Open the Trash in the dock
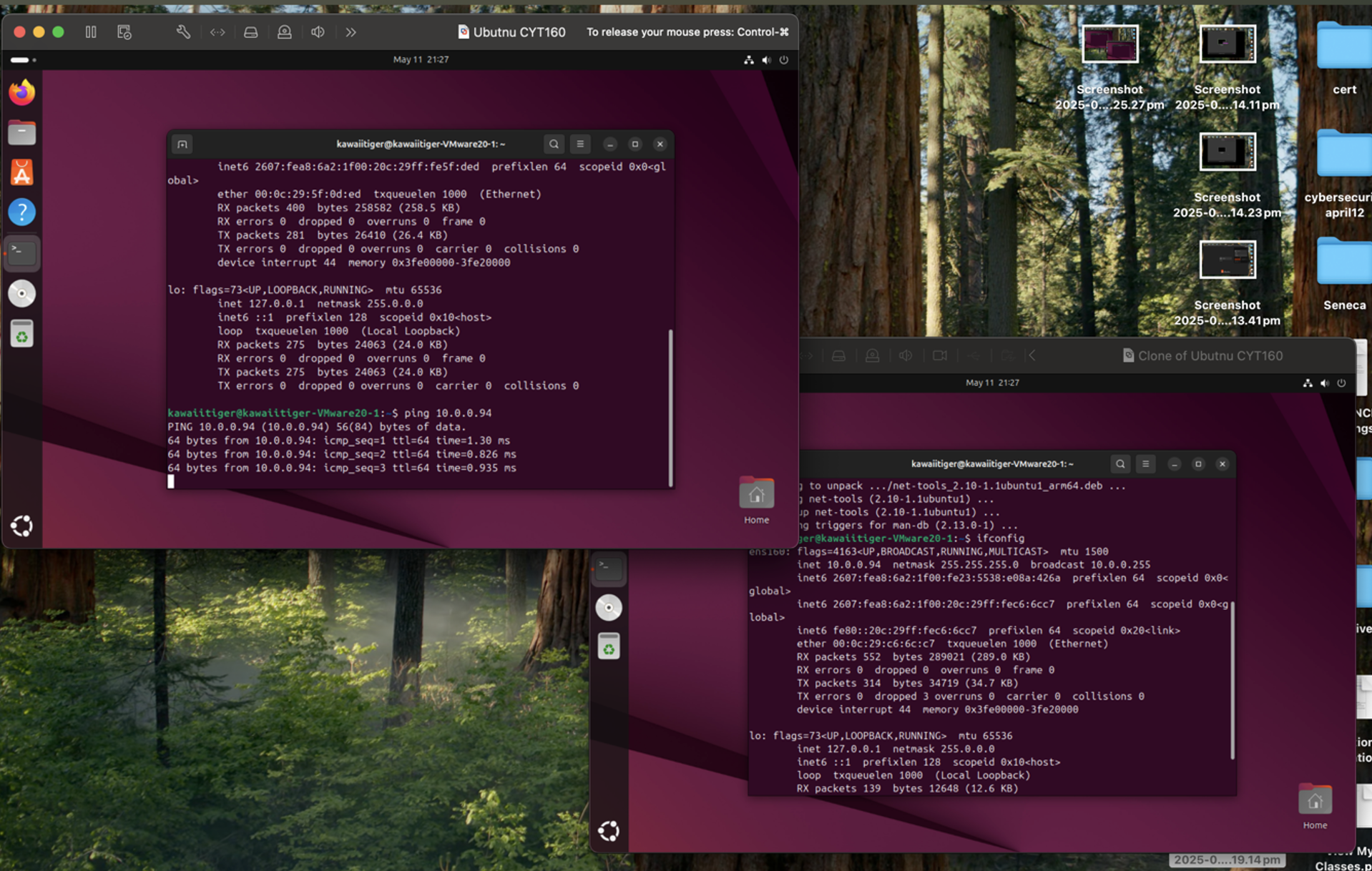Viewport: 1372px width, 871px height. (22, 334)
